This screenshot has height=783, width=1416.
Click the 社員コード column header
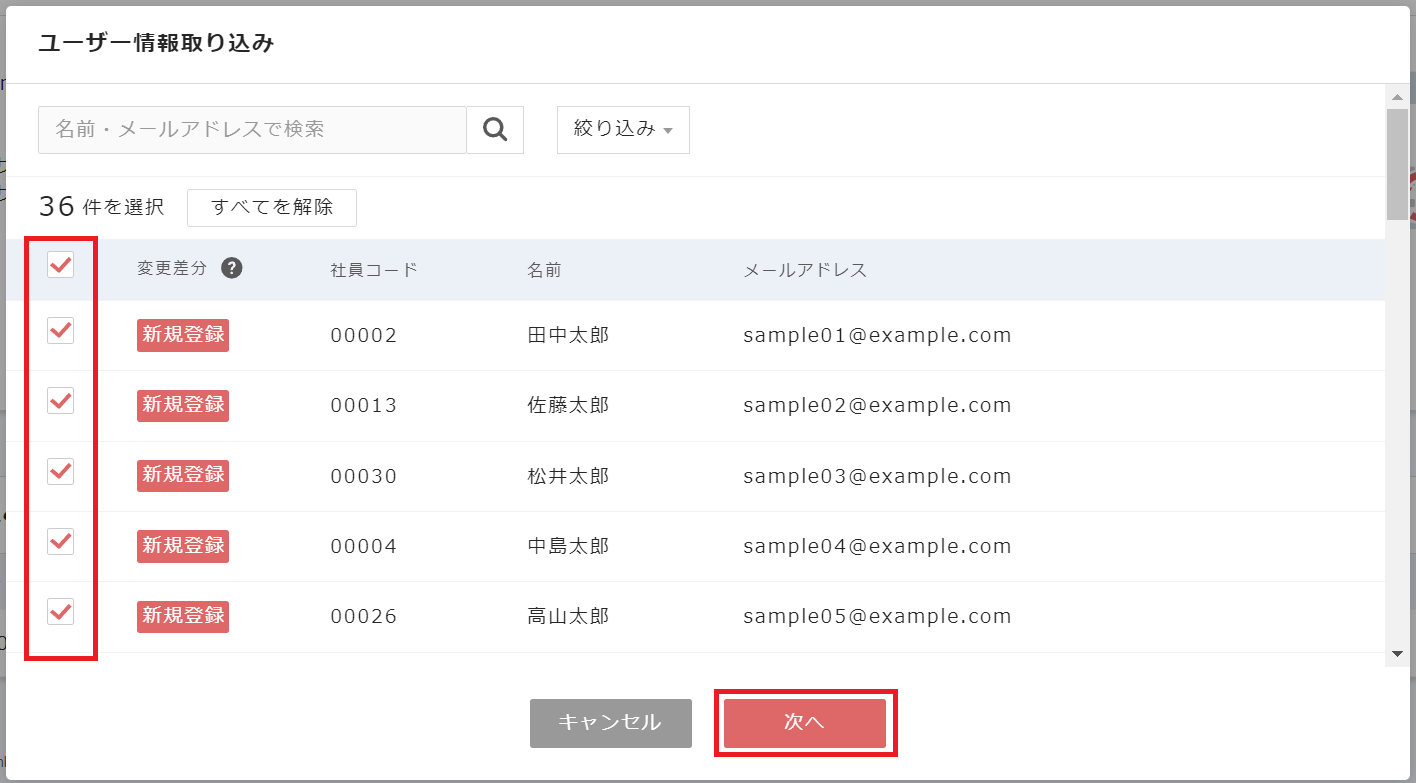(x=374, y=270)
